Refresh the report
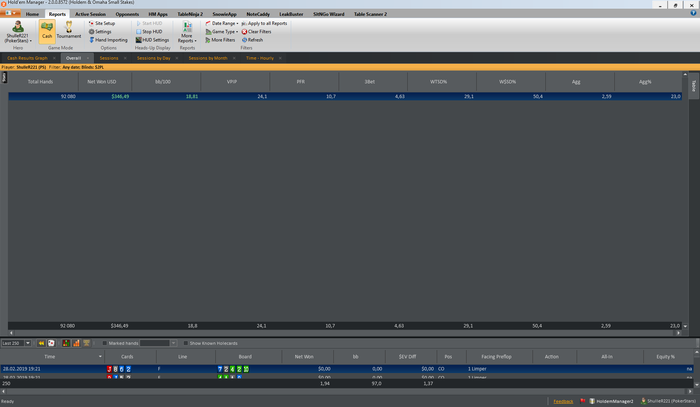700x407 pixels. click(253, 40)
